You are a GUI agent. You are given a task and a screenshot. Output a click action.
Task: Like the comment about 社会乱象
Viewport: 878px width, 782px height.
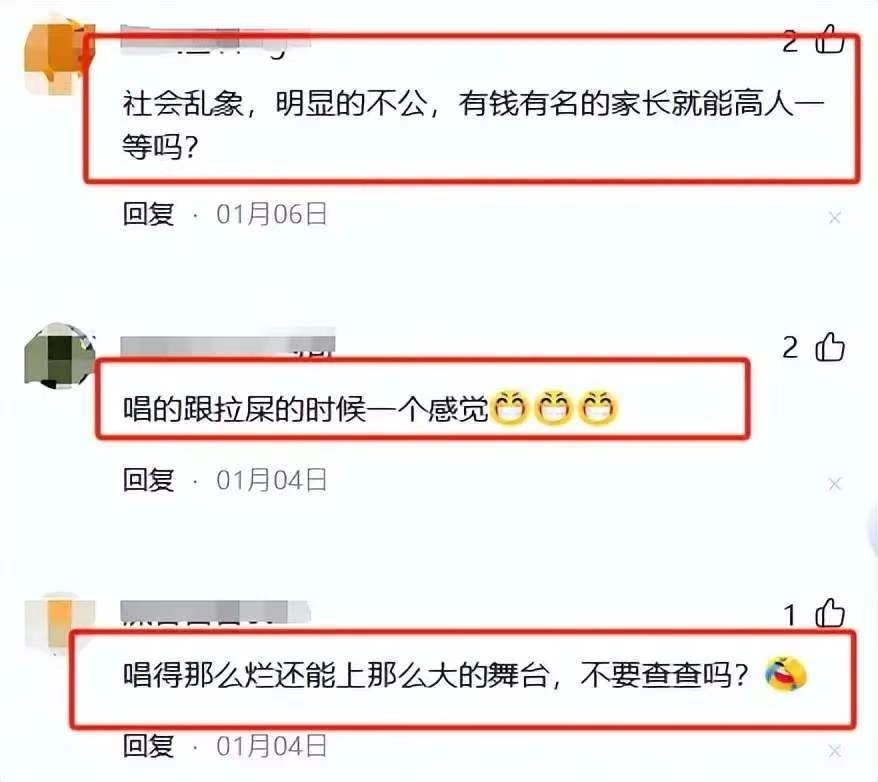[830, 39]
